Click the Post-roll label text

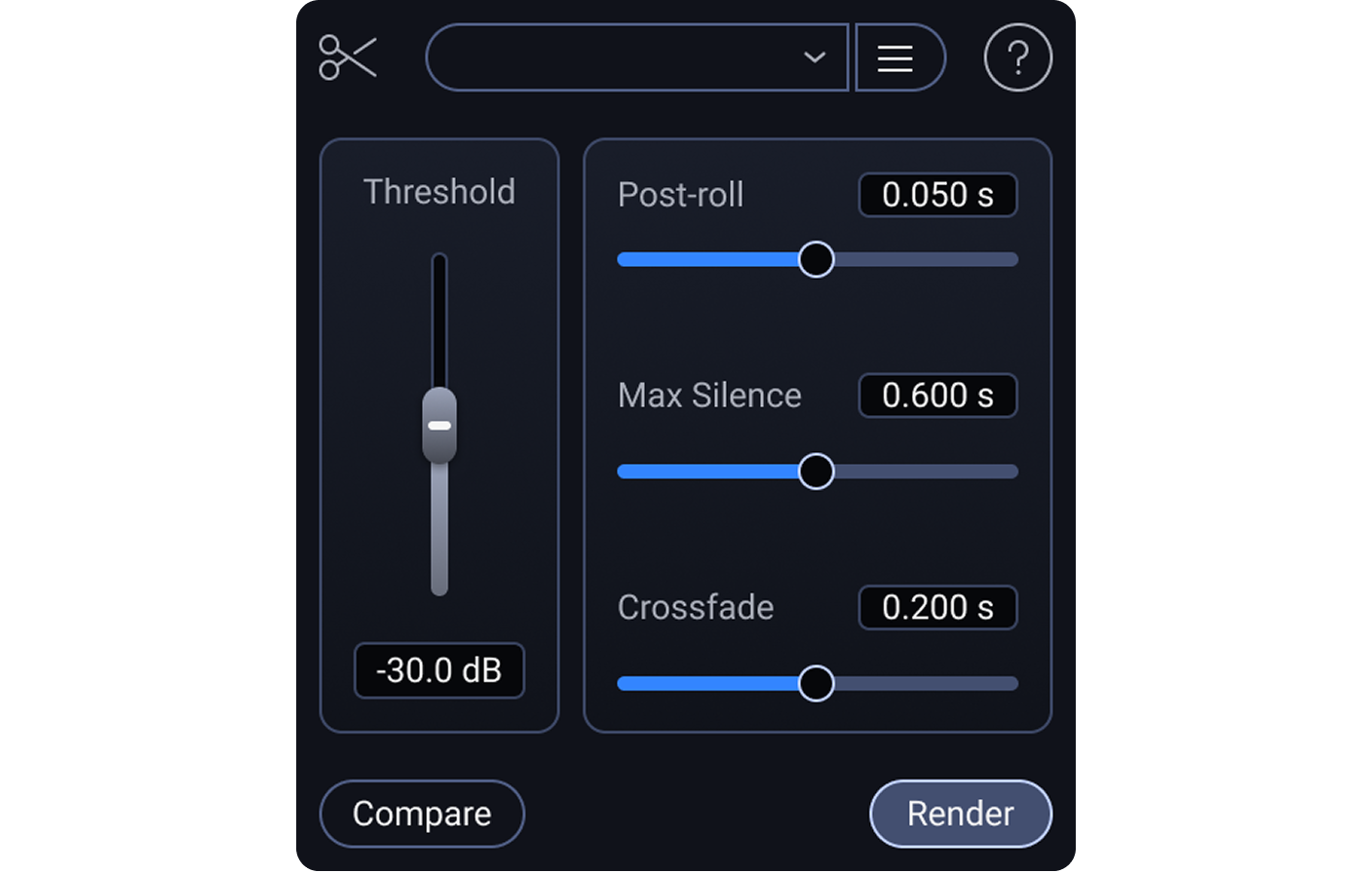pos(681,196)
